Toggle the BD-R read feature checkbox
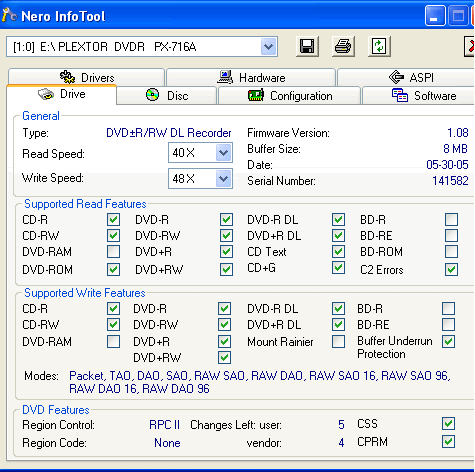This screenshot has width=475, height=472. (x=451, y=220)
